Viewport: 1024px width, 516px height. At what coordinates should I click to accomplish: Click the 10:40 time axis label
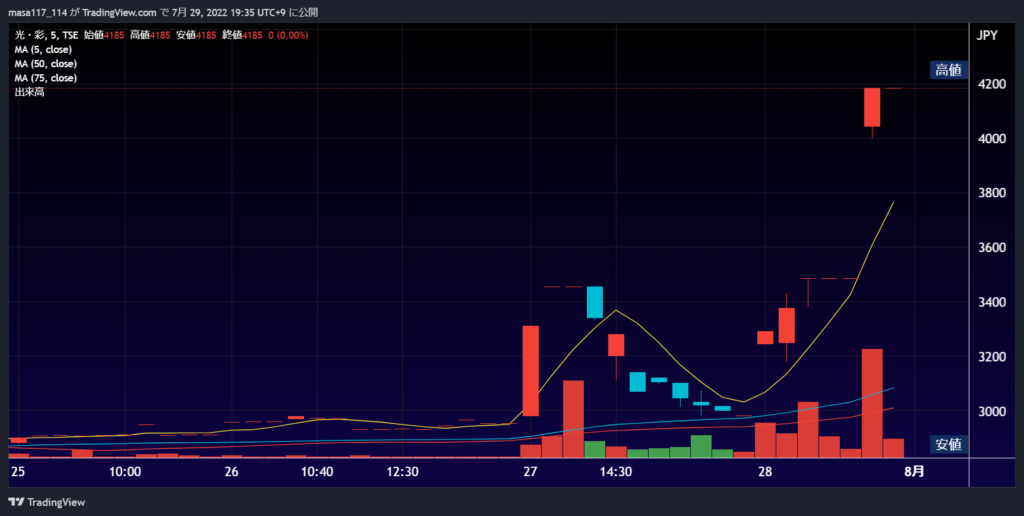pyautogui.click(x=317, y=472)
